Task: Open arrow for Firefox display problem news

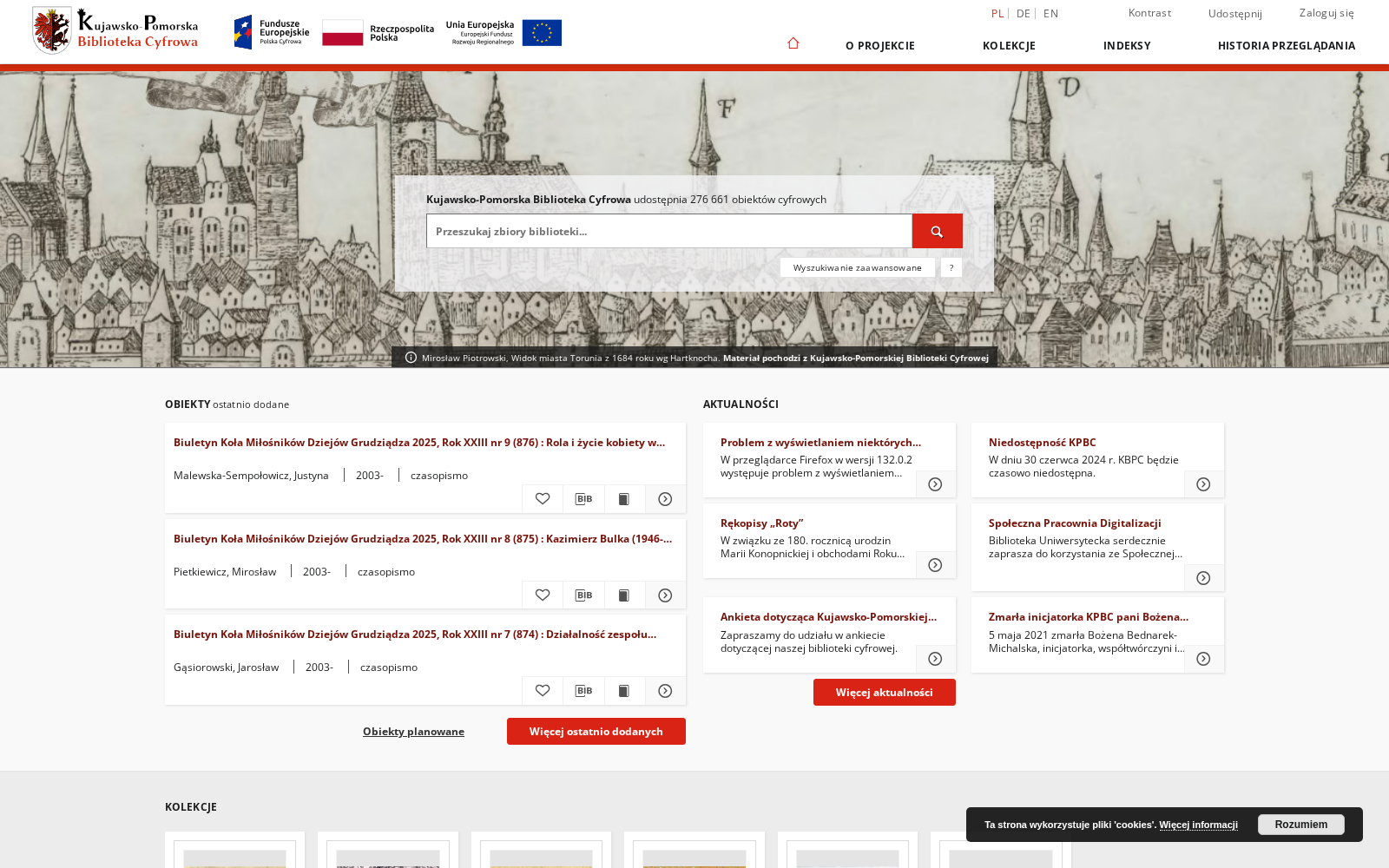Action: [935, 484]
